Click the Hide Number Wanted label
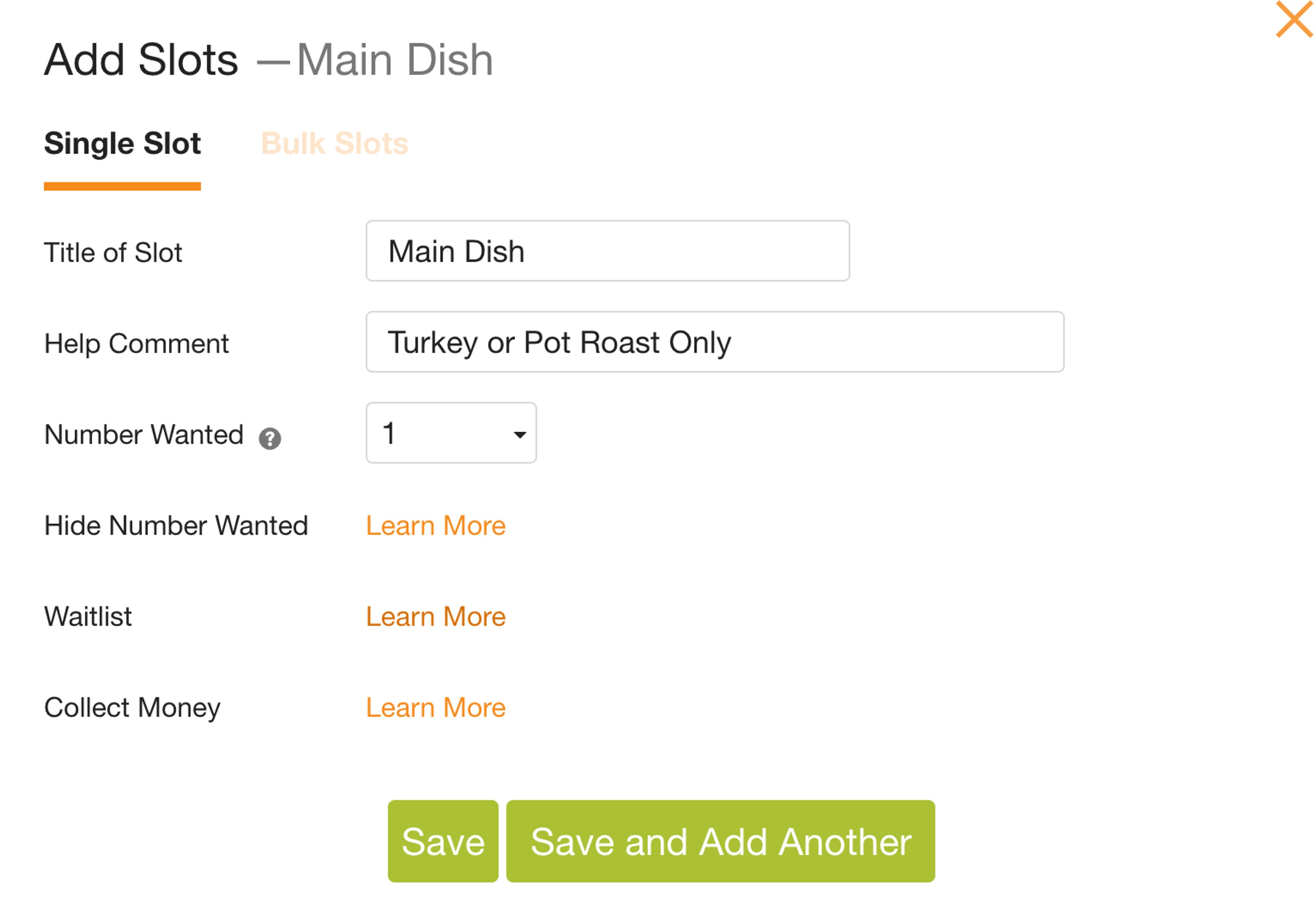This screenshot has width=1316, height=913. pos(176,526)
